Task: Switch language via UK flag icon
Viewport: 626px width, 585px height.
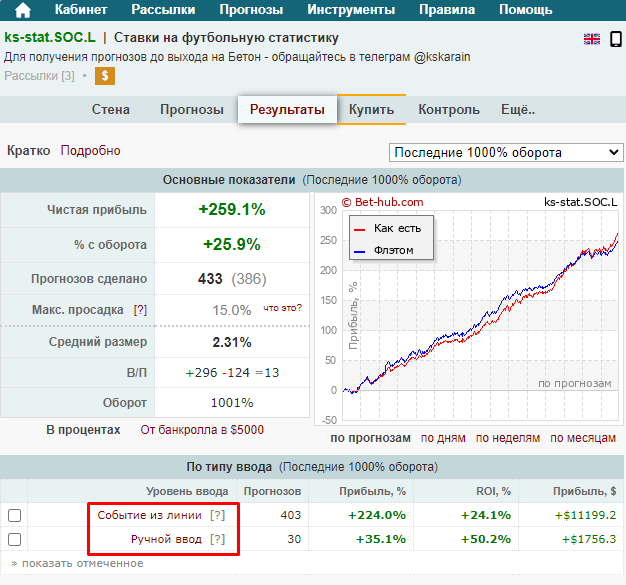Action: [x=592, y=39]
